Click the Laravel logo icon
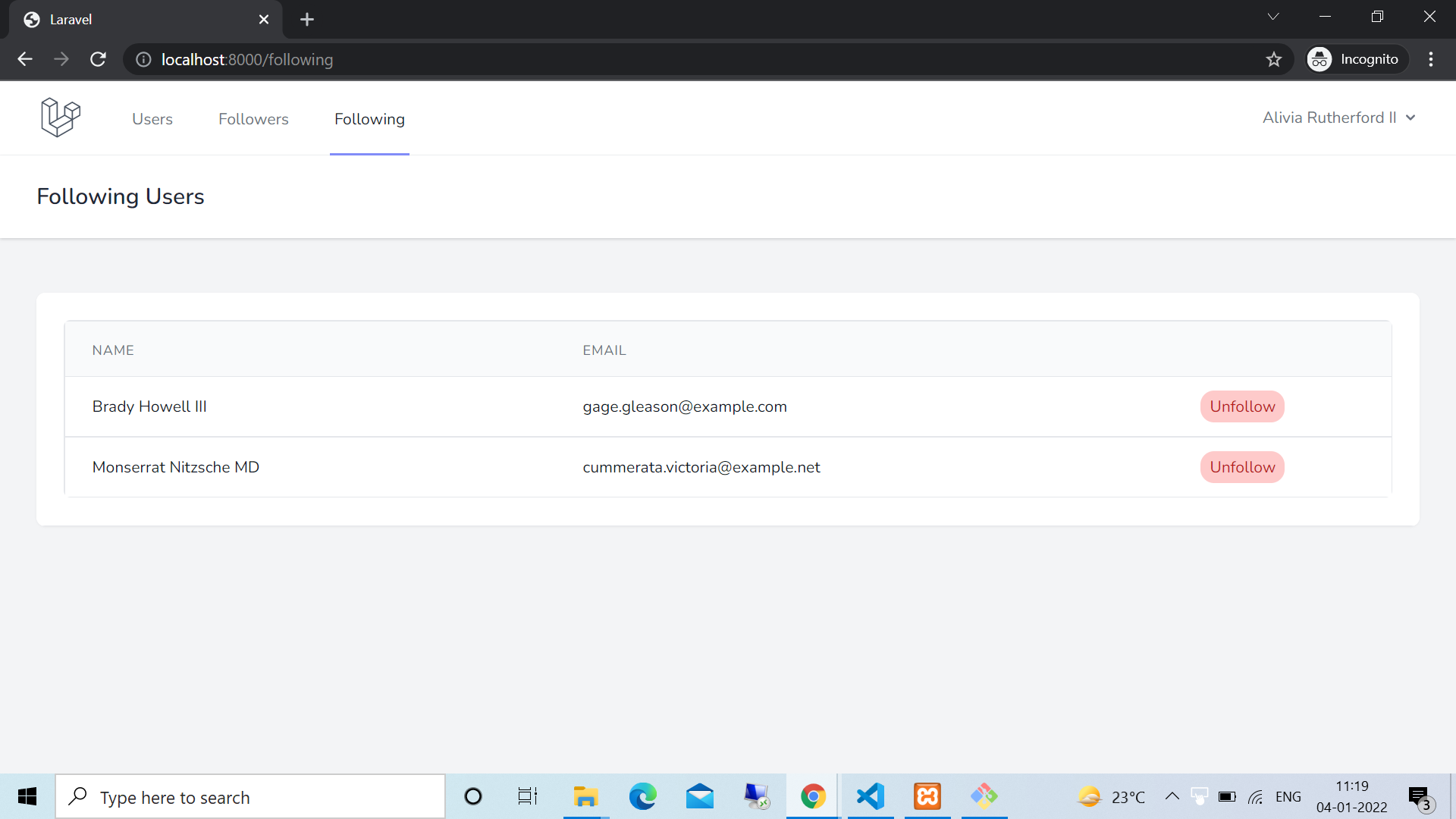Viewport: 1456px width, 819px height. tap(61, 118)
